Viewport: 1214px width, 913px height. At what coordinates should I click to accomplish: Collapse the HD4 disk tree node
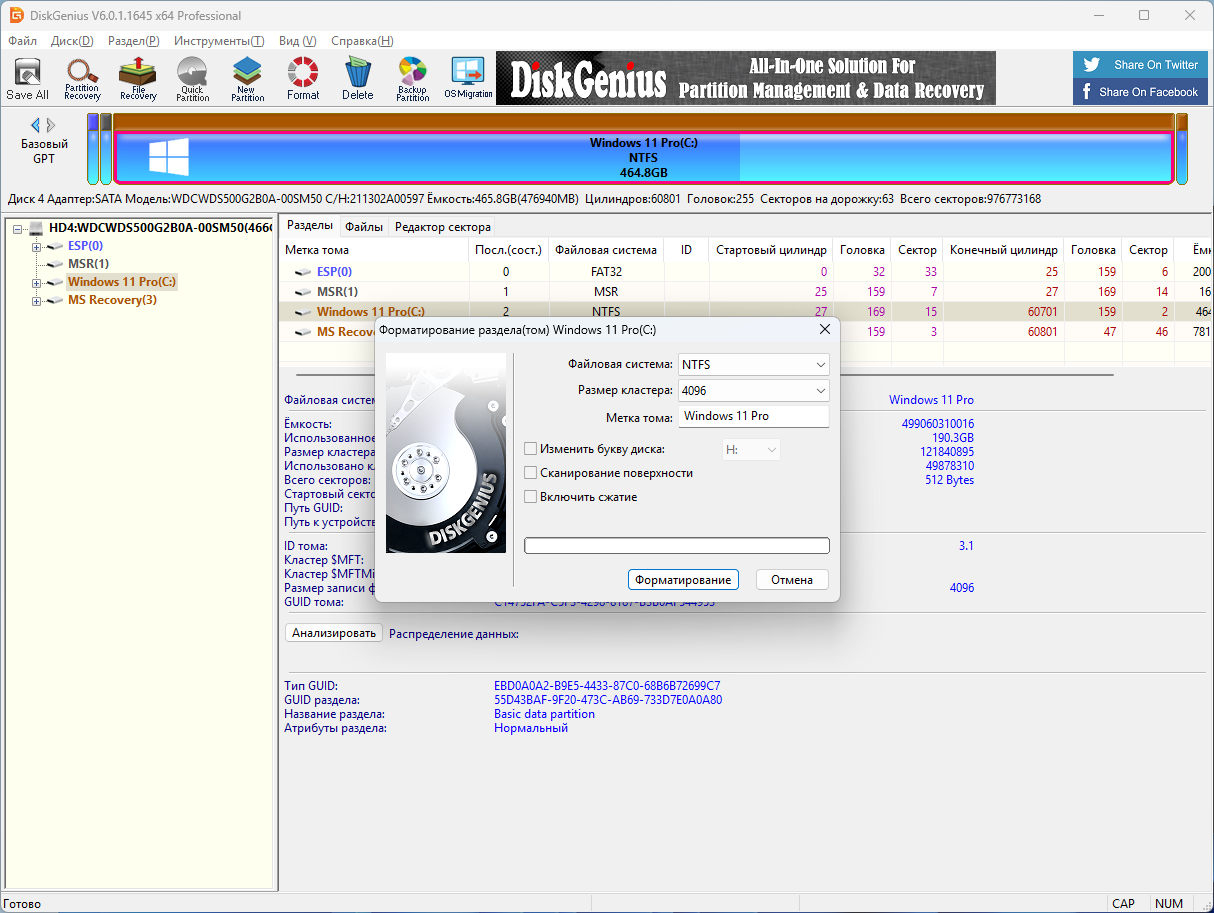pyautogui.click(x=18, y=229)
